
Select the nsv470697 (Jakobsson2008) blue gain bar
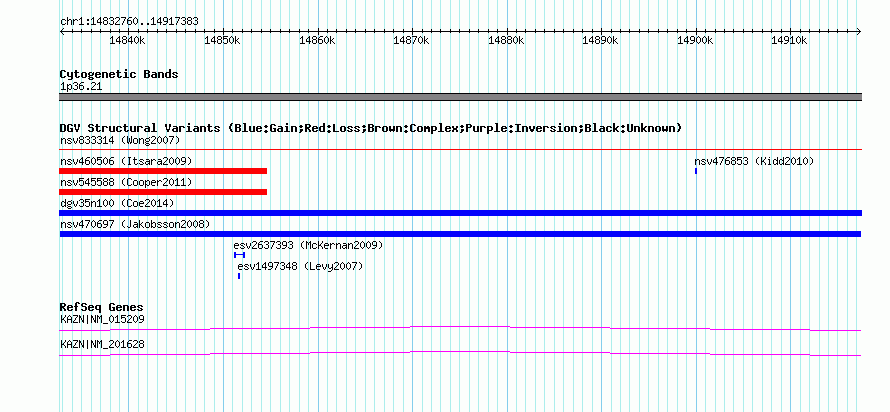(x=460, y=234)
